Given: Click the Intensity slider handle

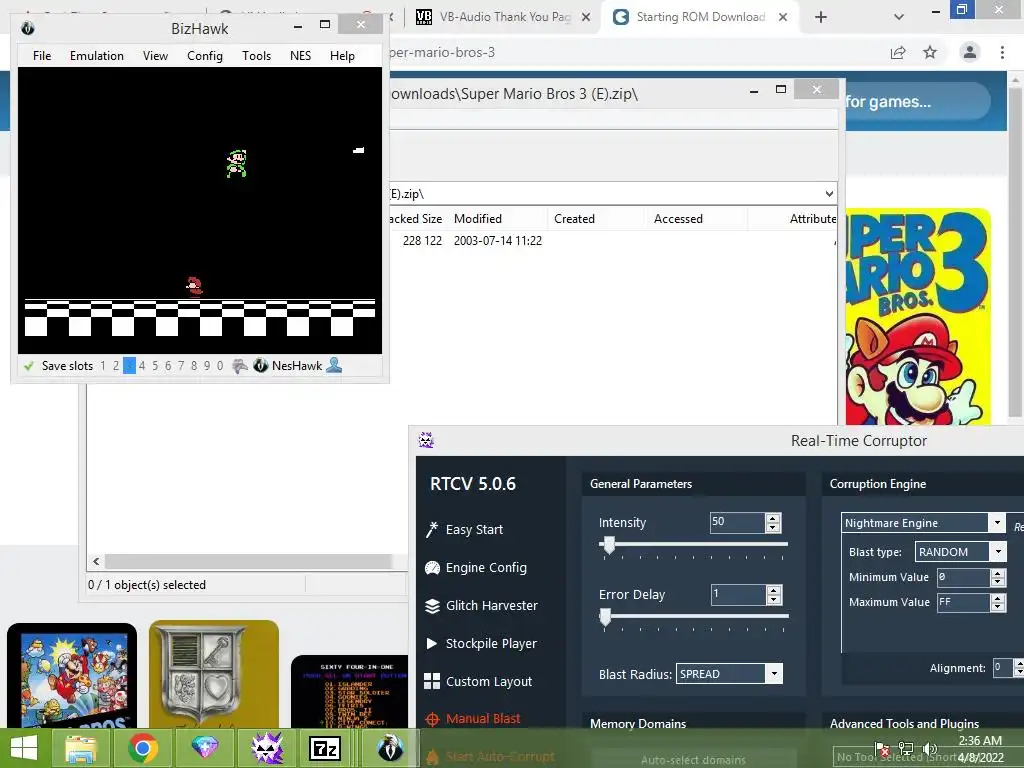Looking at the screenshot, I should tap(609, 545).
